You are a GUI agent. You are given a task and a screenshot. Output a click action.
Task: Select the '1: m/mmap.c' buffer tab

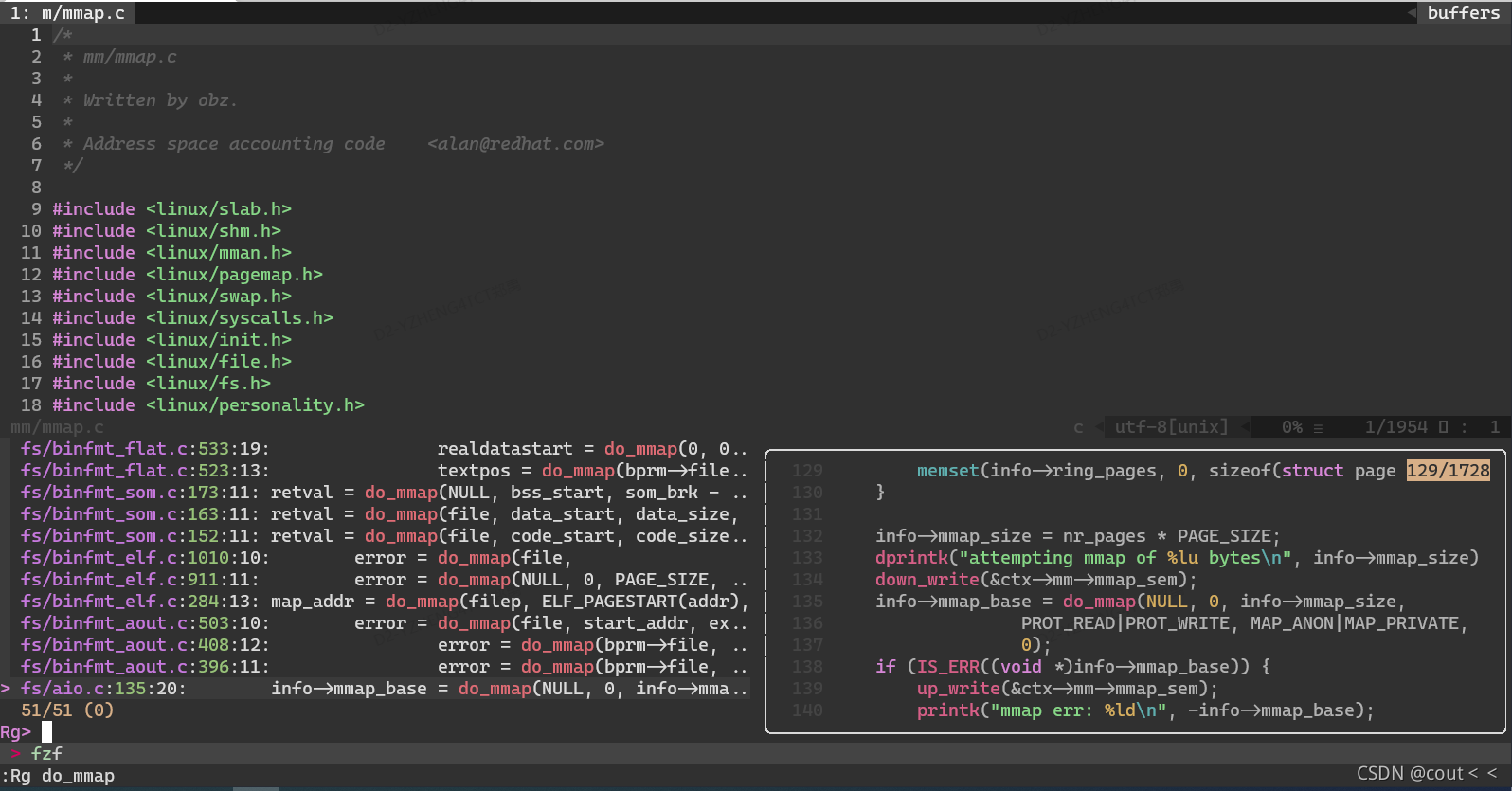[67, 13]
